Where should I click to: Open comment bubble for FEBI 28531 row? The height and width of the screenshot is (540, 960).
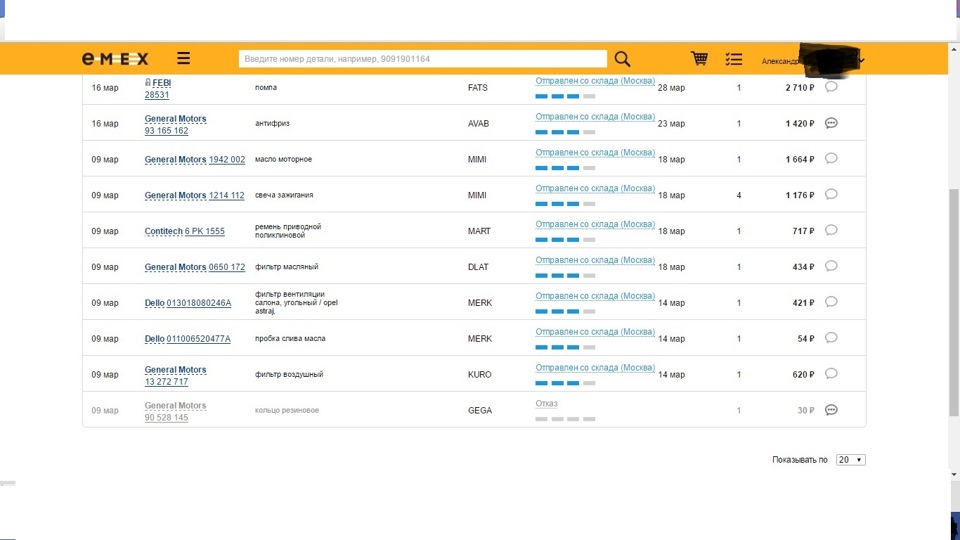pos(831,87)
